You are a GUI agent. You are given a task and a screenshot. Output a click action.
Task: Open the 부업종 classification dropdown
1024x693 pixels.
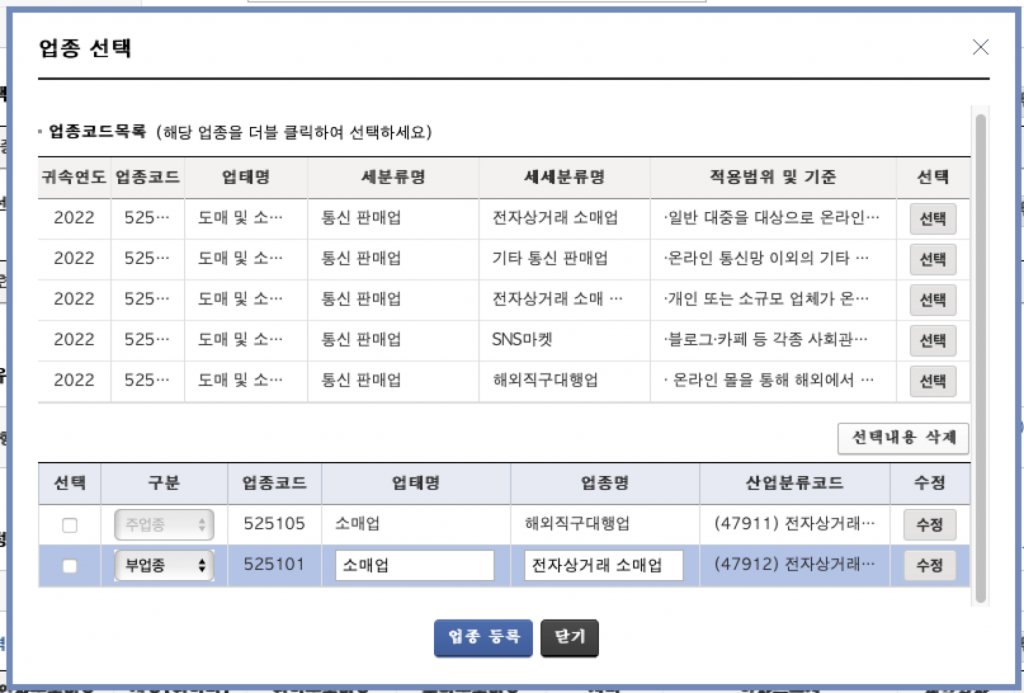click(164, 566)
